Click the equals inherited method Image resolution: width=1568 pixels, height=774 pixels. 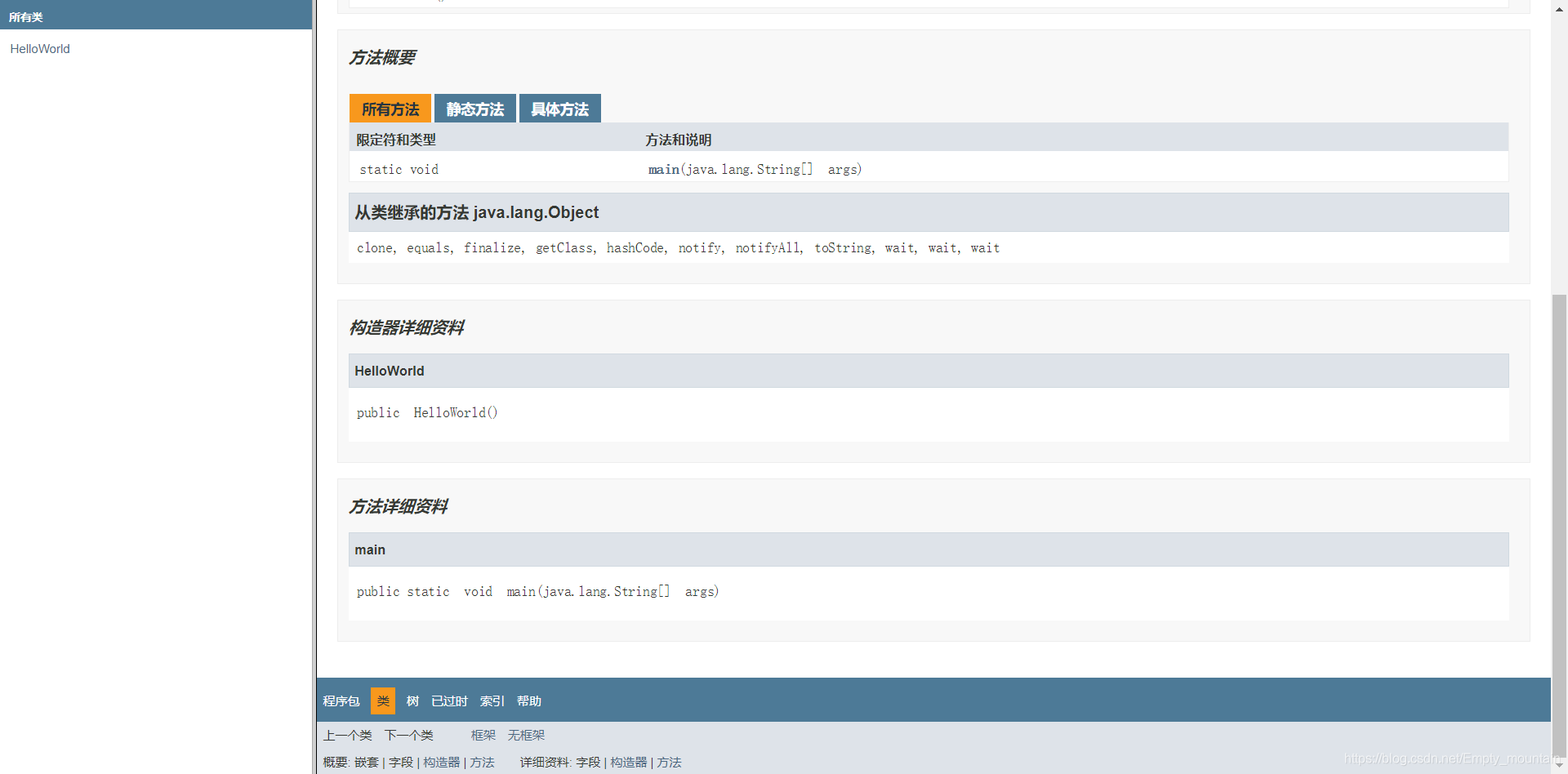click(x=428, y=247)
